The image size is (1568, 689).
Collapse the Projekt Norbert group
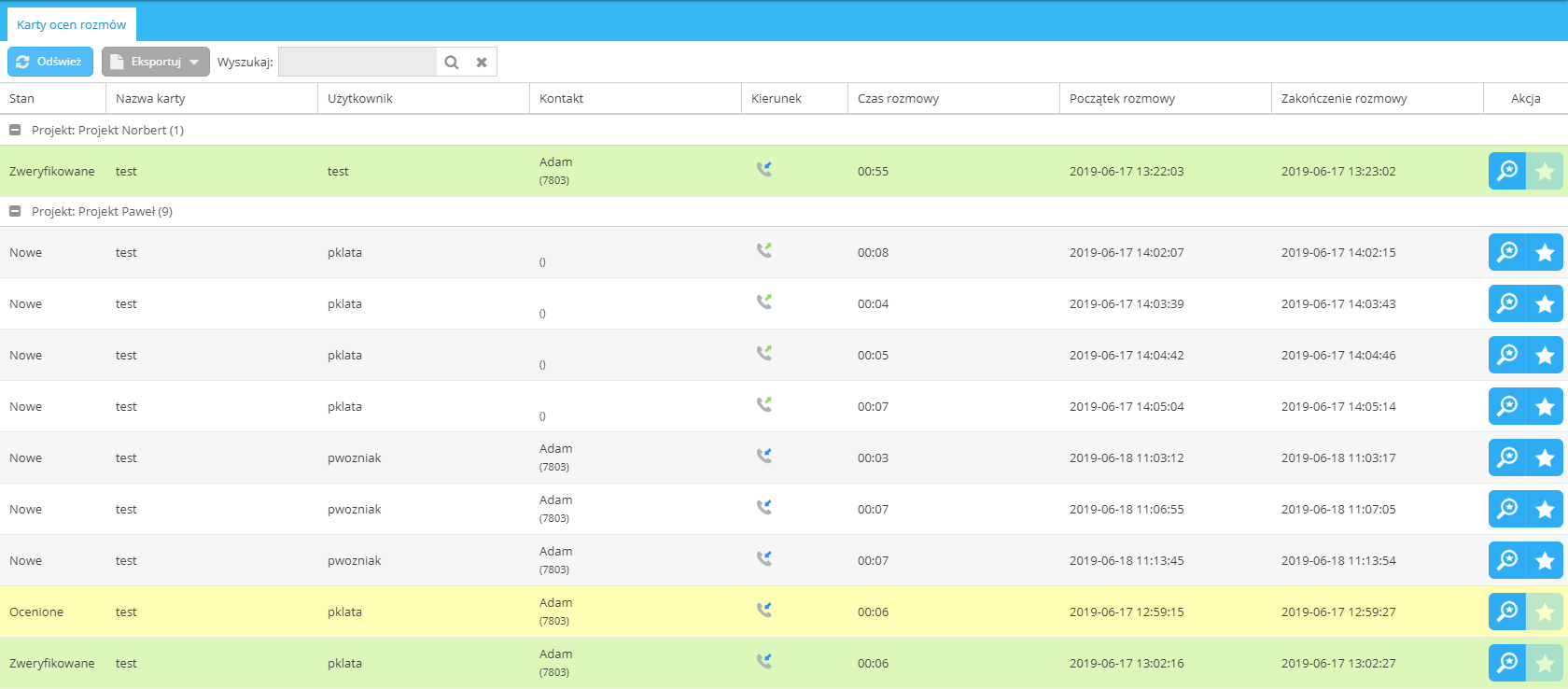(x=15, y=130)
